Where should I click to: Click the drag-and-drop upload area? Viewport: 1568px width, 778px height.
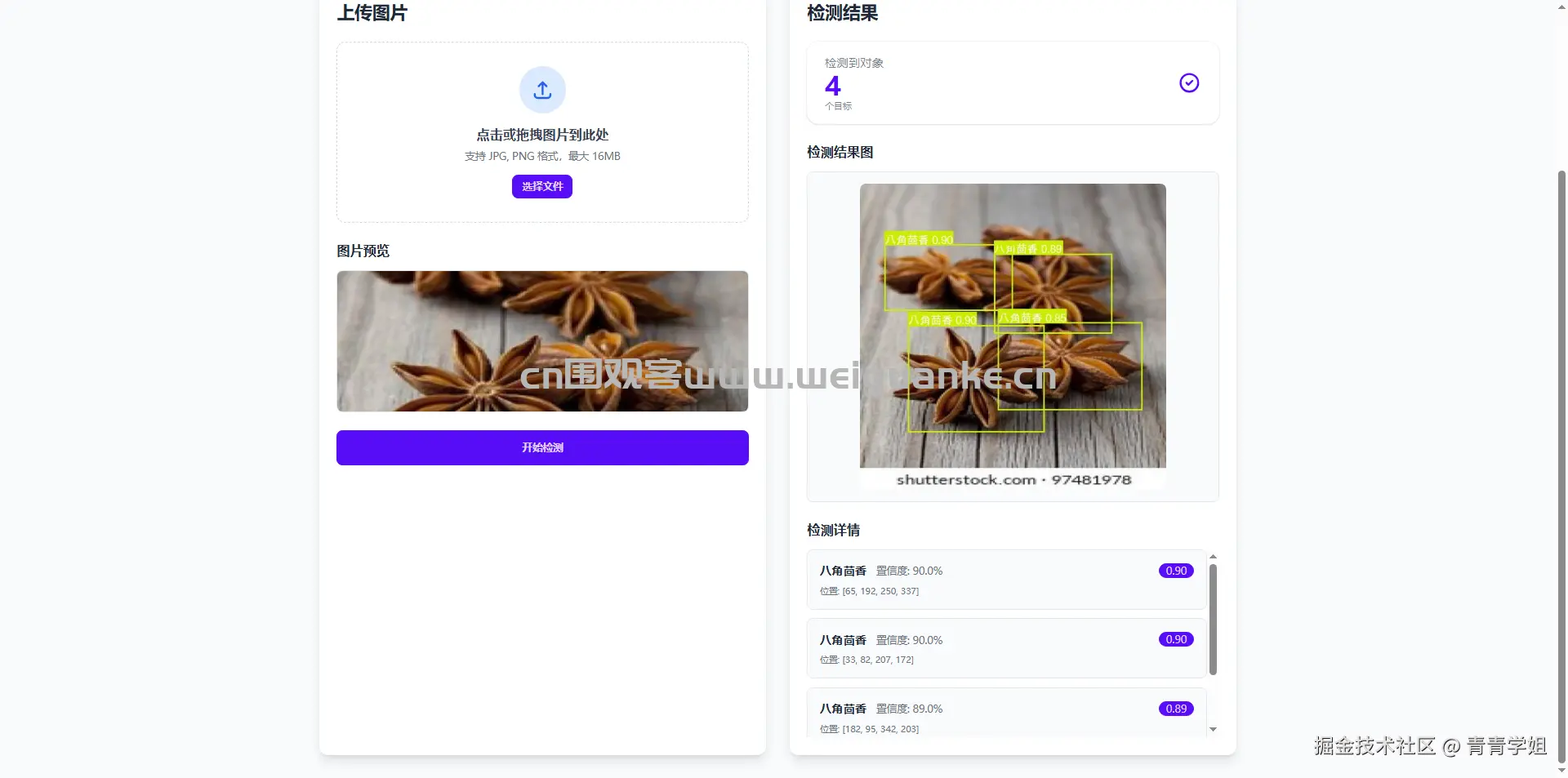(542, 132)
